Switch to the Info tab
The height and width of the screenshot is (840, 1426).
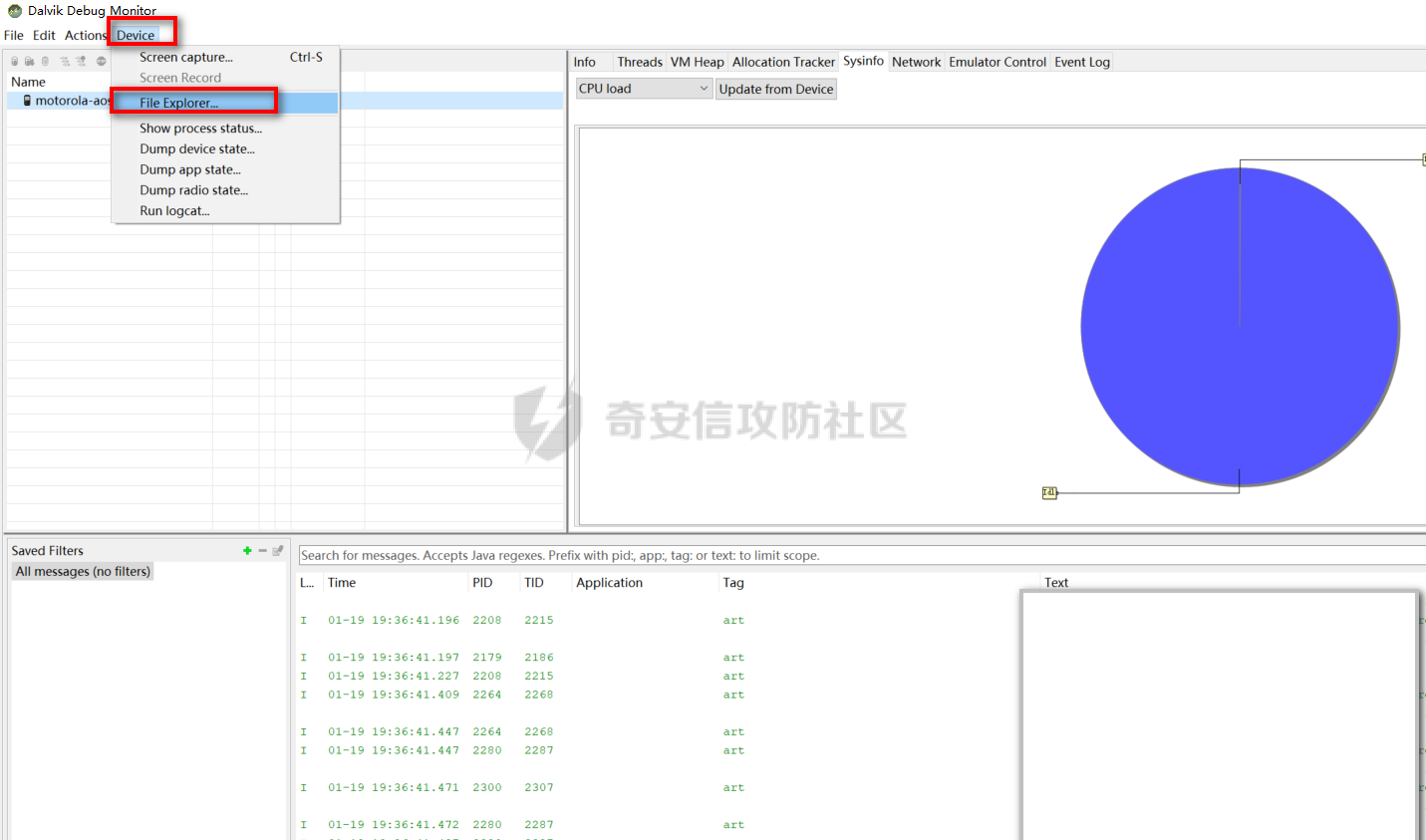(x=585, y=62)
